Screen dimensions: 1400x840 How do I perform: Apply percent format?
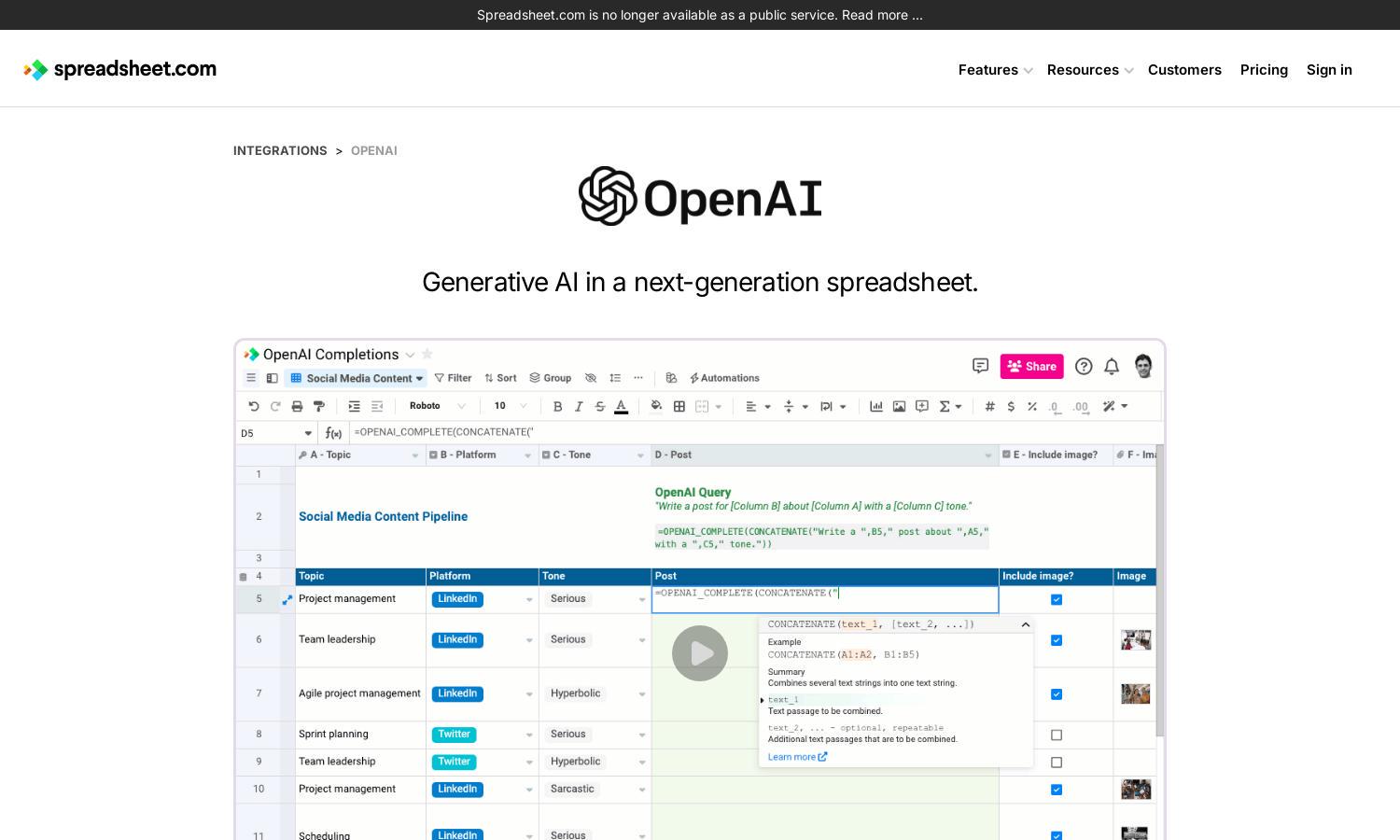pyautogui.click(x=1032, y=406)
